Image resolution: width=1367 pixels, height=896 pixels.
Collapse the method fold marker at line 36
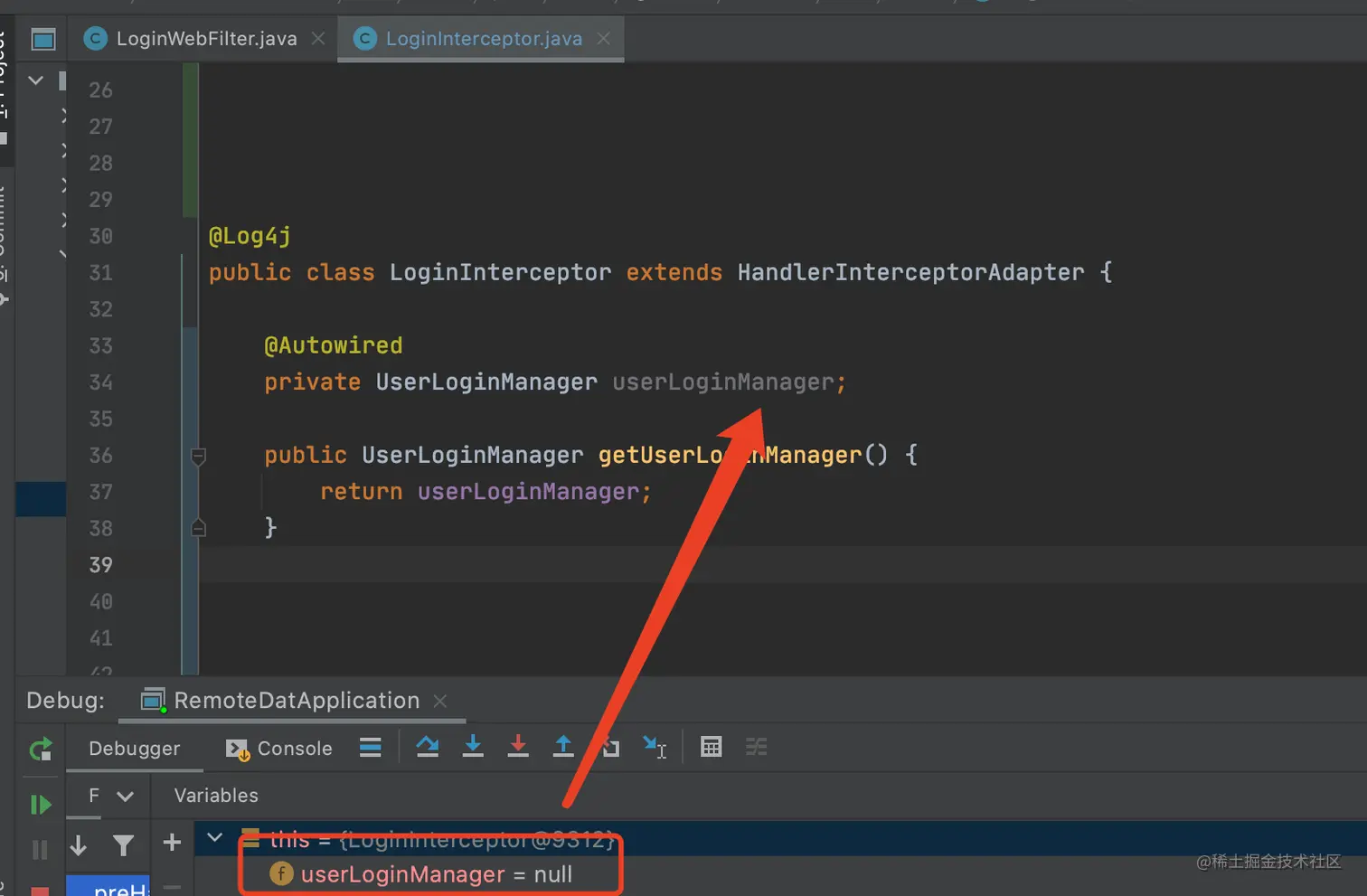pyautogui.click(x=199, y=457)
